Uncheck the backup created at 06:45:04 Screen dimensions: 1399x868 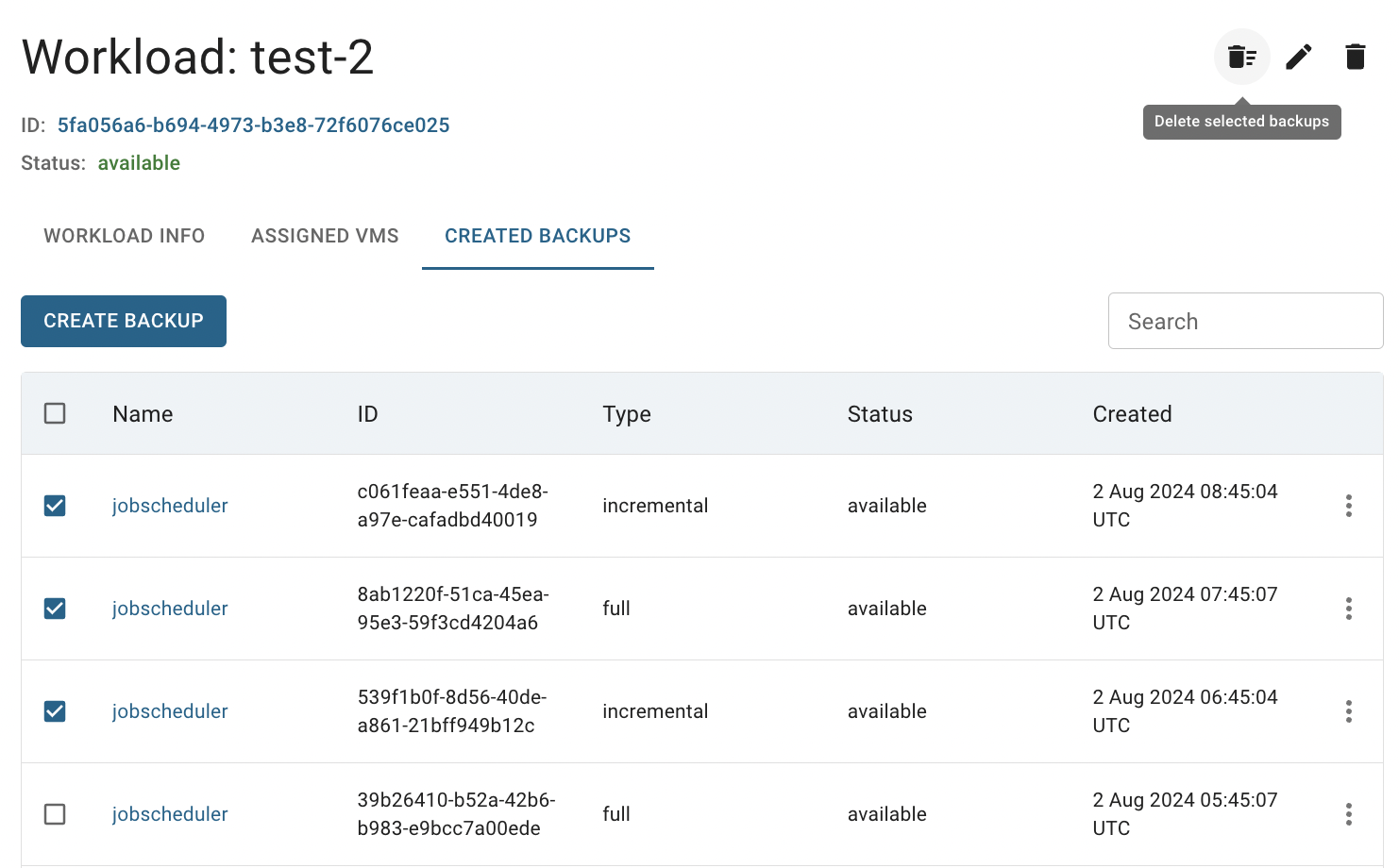[55, 711]
